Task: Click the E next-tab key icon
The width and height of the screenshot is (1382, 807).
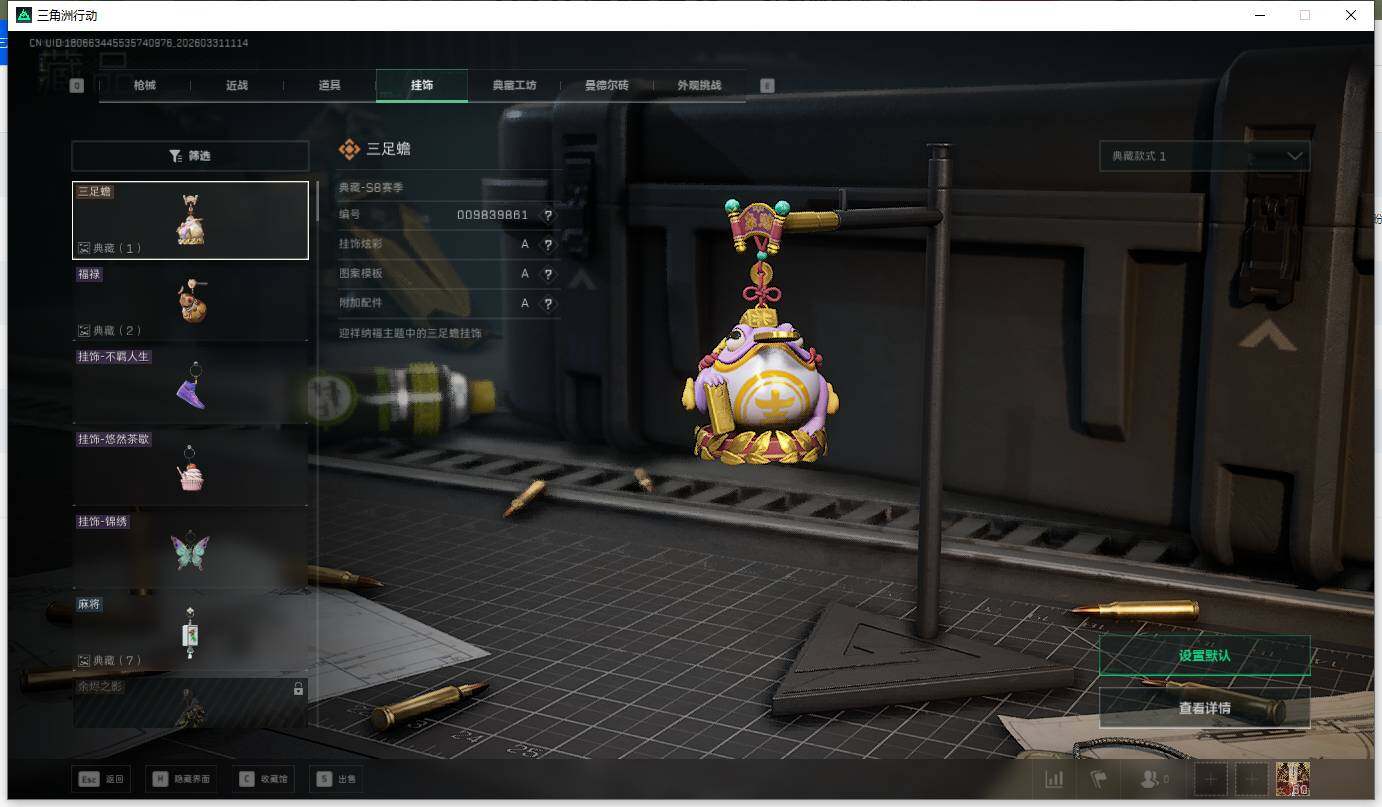Action: [x=767, y=86]
